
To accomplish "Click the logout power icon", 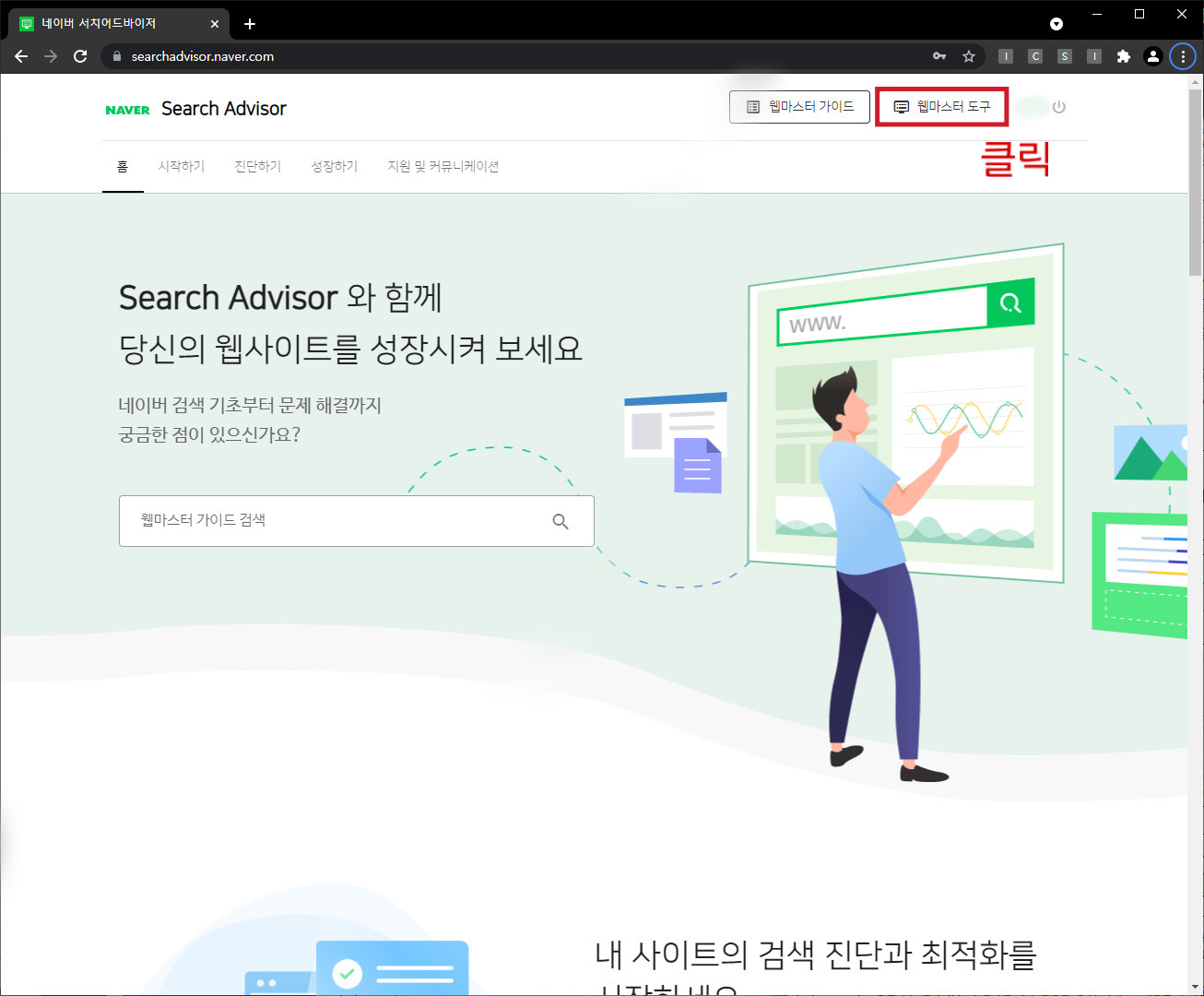I will click(1058, 107).
